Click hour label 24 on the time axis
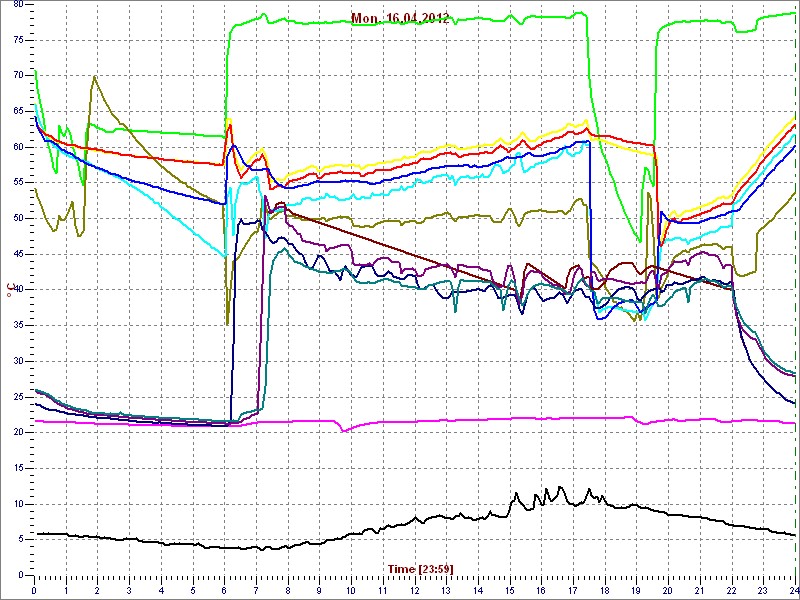 [x=794, y=591]
